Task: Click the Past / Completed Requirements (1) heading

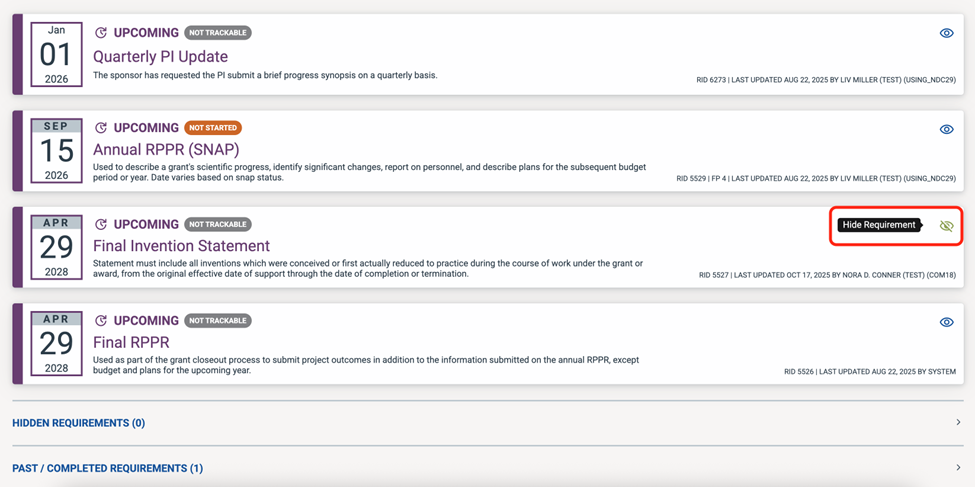Action: tap(107, 468)
